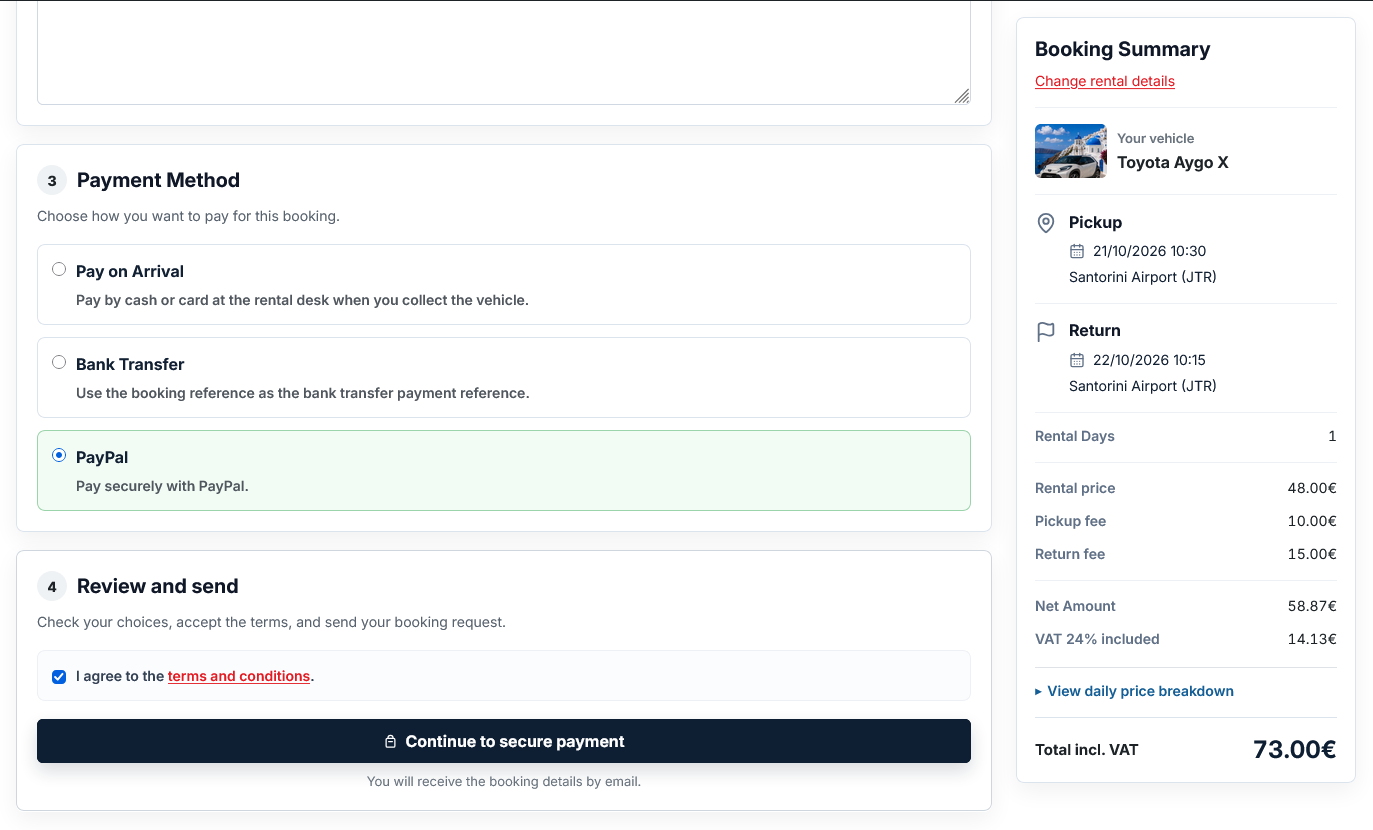Click 'You will receive the booking details by email.'

[504, 781]
